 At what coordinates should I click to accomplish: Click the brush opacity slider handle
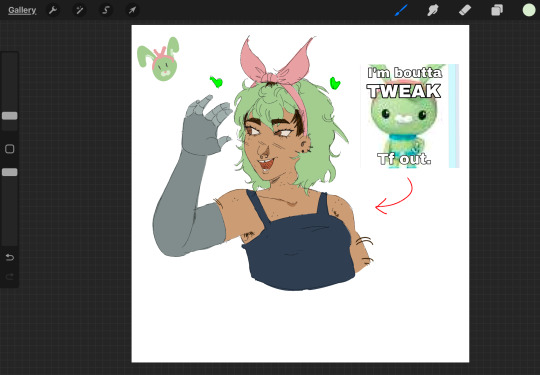click(10, 172)
